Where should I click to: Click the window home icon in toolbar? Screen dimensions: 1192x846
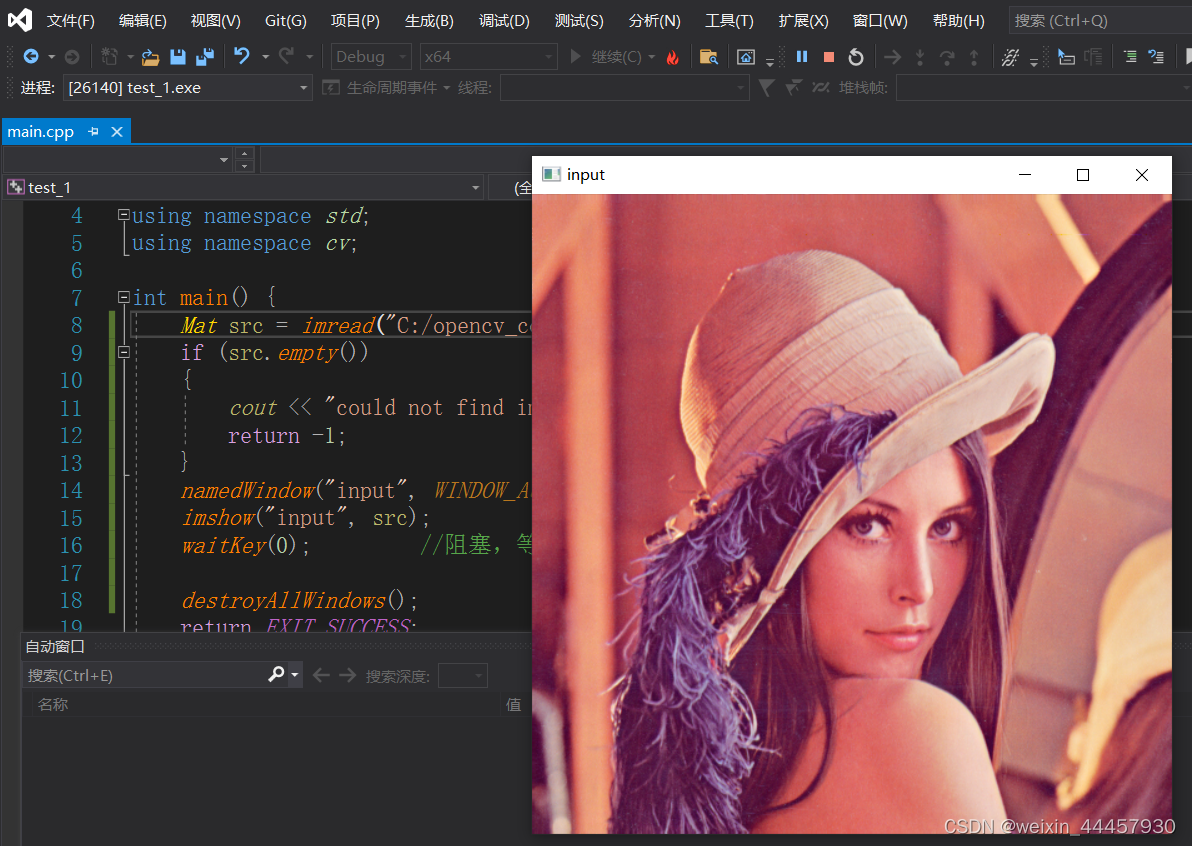pos(746,57)
